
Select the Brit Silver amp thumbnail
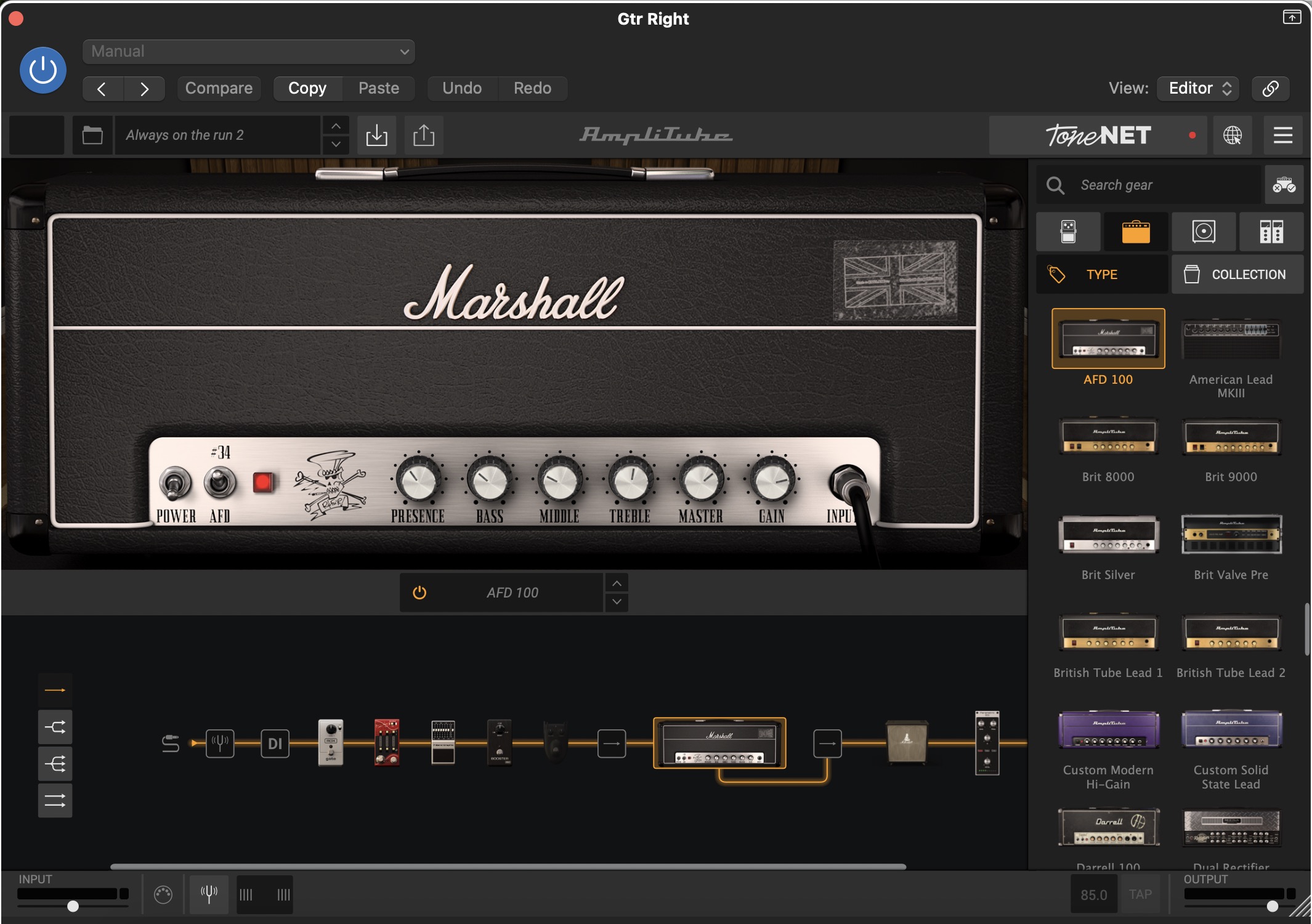[x=1108, y=534]
